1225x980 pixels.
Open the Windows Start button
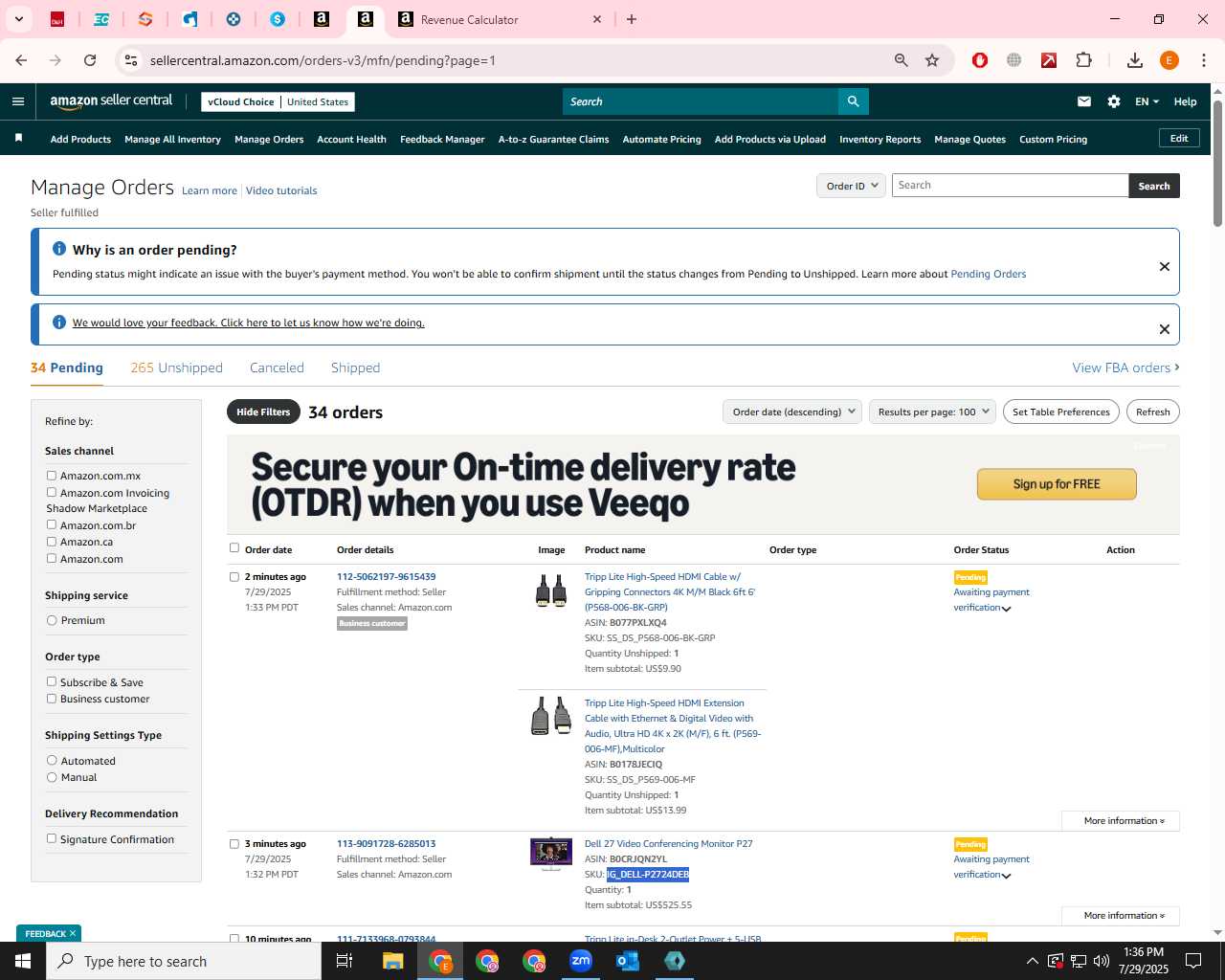(x=23, y=961)
